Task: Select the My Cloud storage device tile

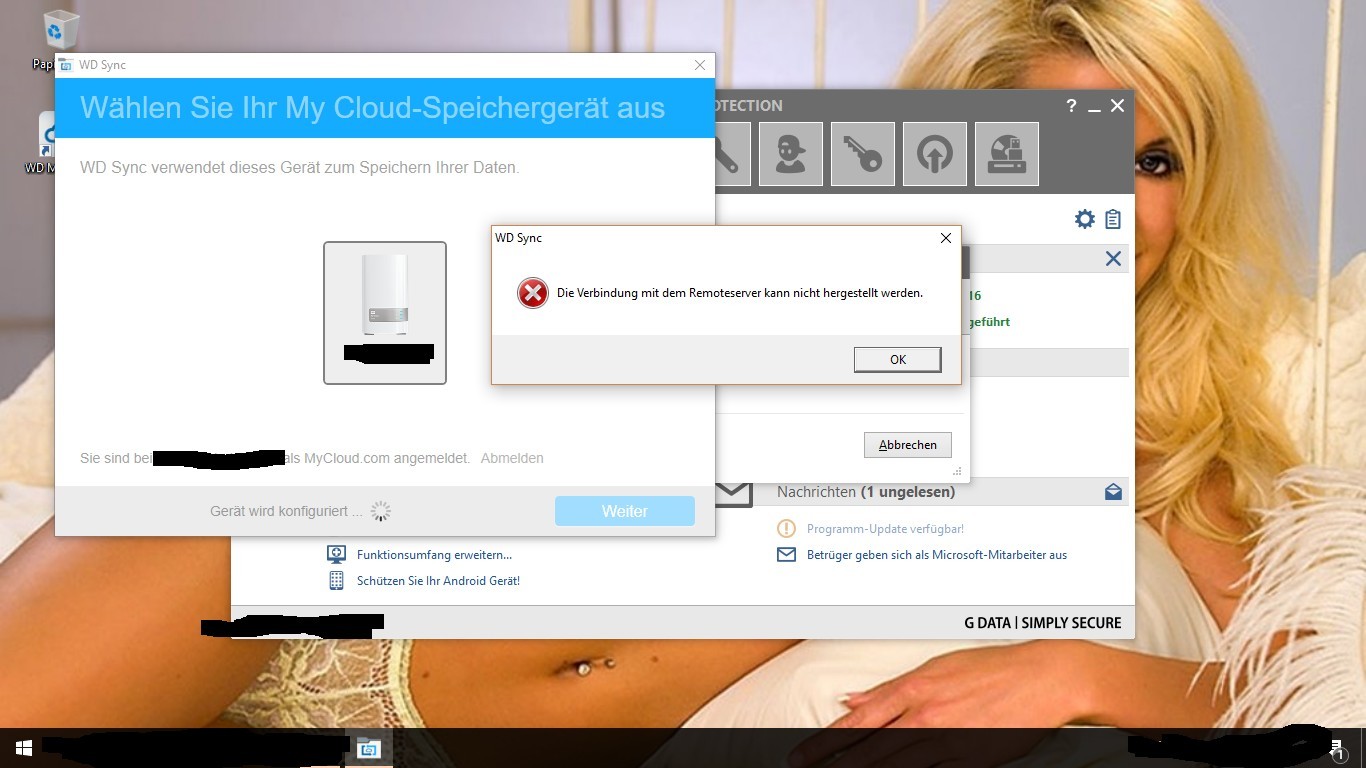Action: tap(385, 312)
